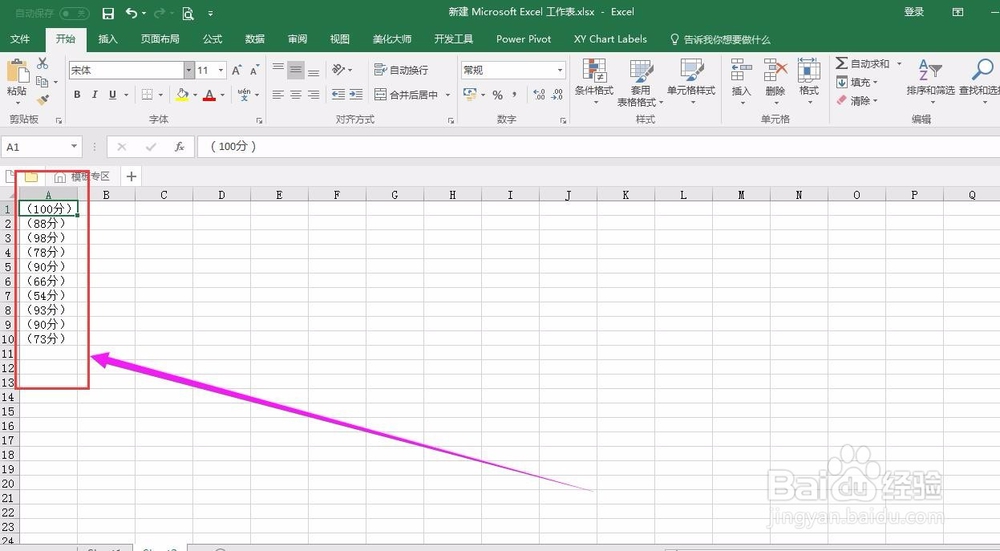Apply the red font color
1000x551 pixels.
click(209, 94)
